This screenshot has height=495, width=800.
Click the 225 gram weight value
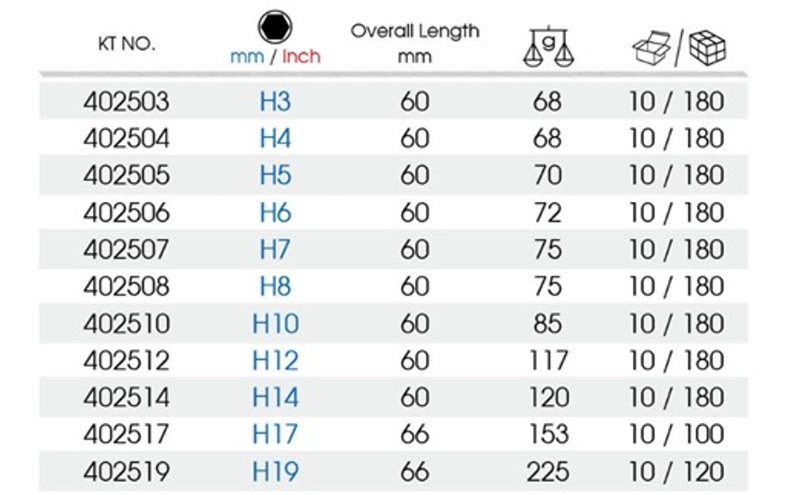click(x=548, y=472)
